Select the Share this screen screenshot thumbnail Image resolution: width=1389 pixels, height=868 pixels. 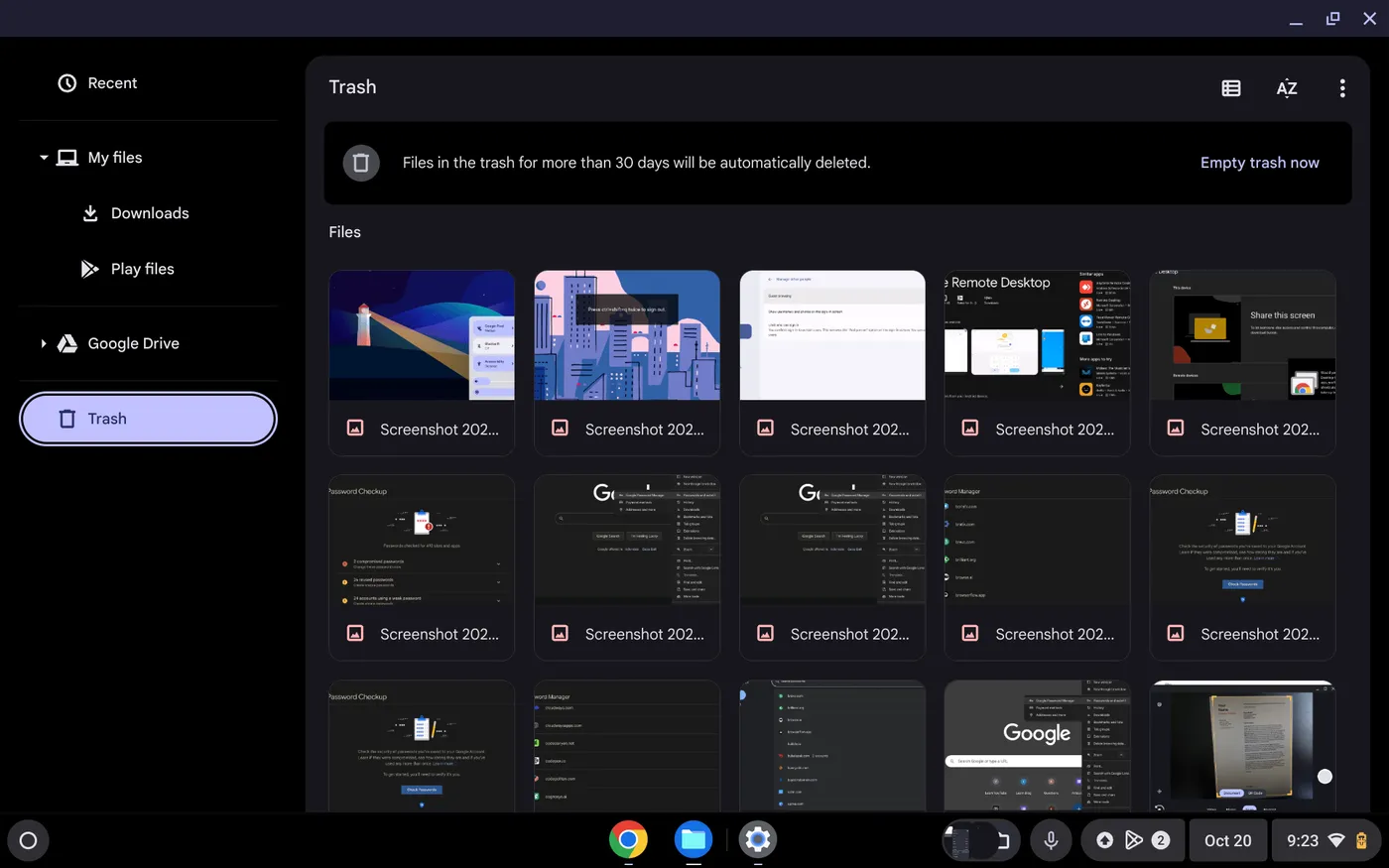click(x=1243, y=335)
